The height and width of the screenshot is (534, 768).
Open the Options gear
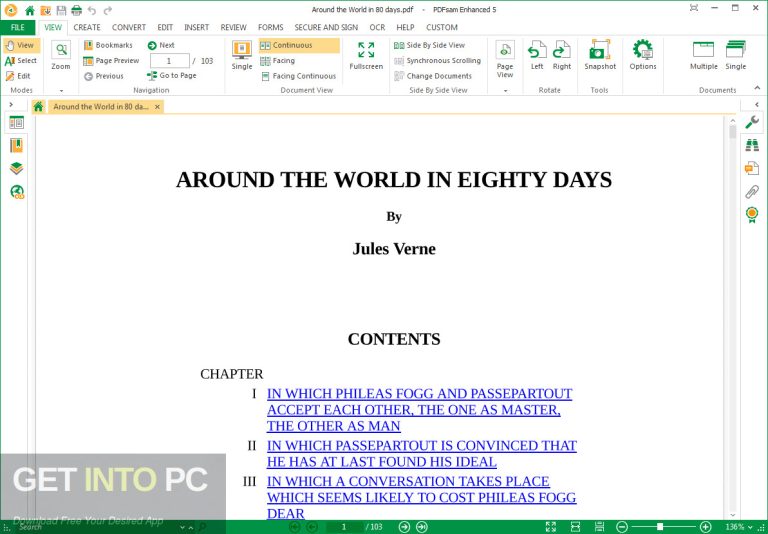point(643,55)
